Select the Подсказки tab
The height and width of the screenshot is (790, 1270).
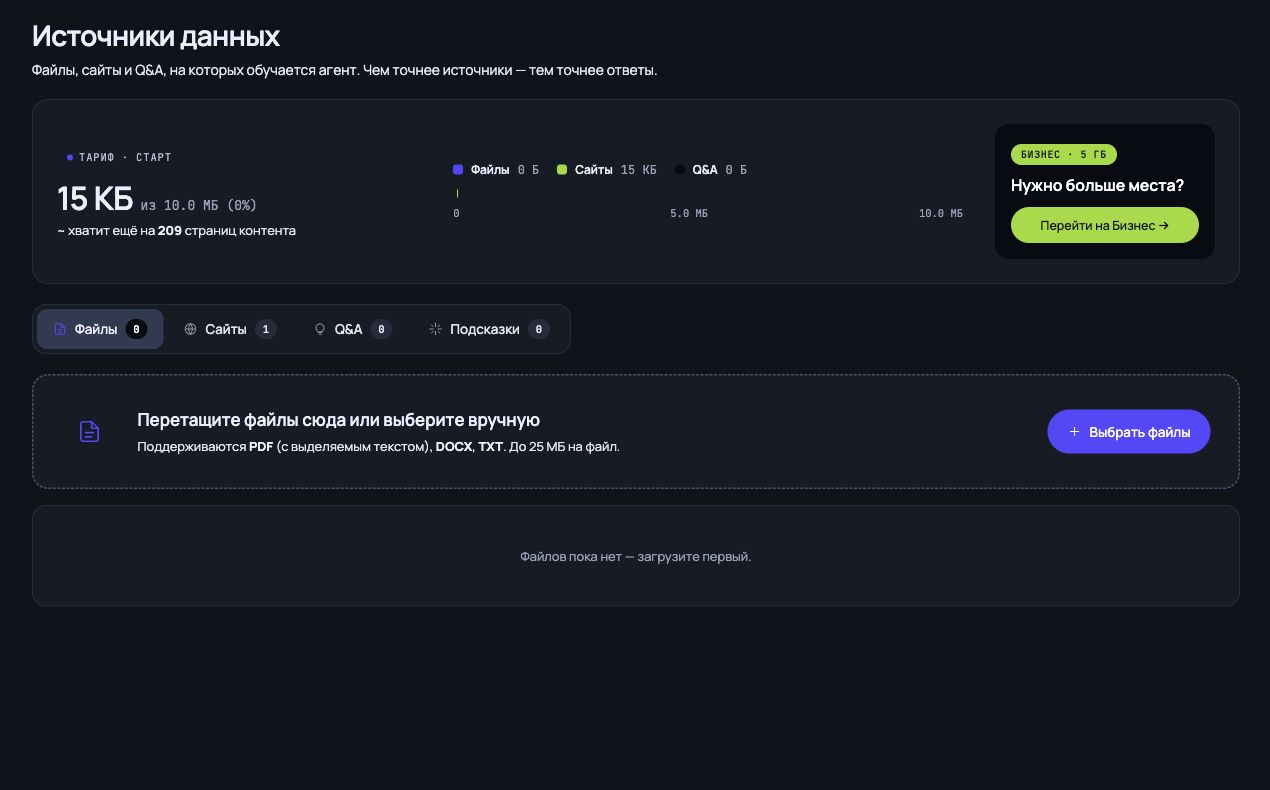click(489, 329)
